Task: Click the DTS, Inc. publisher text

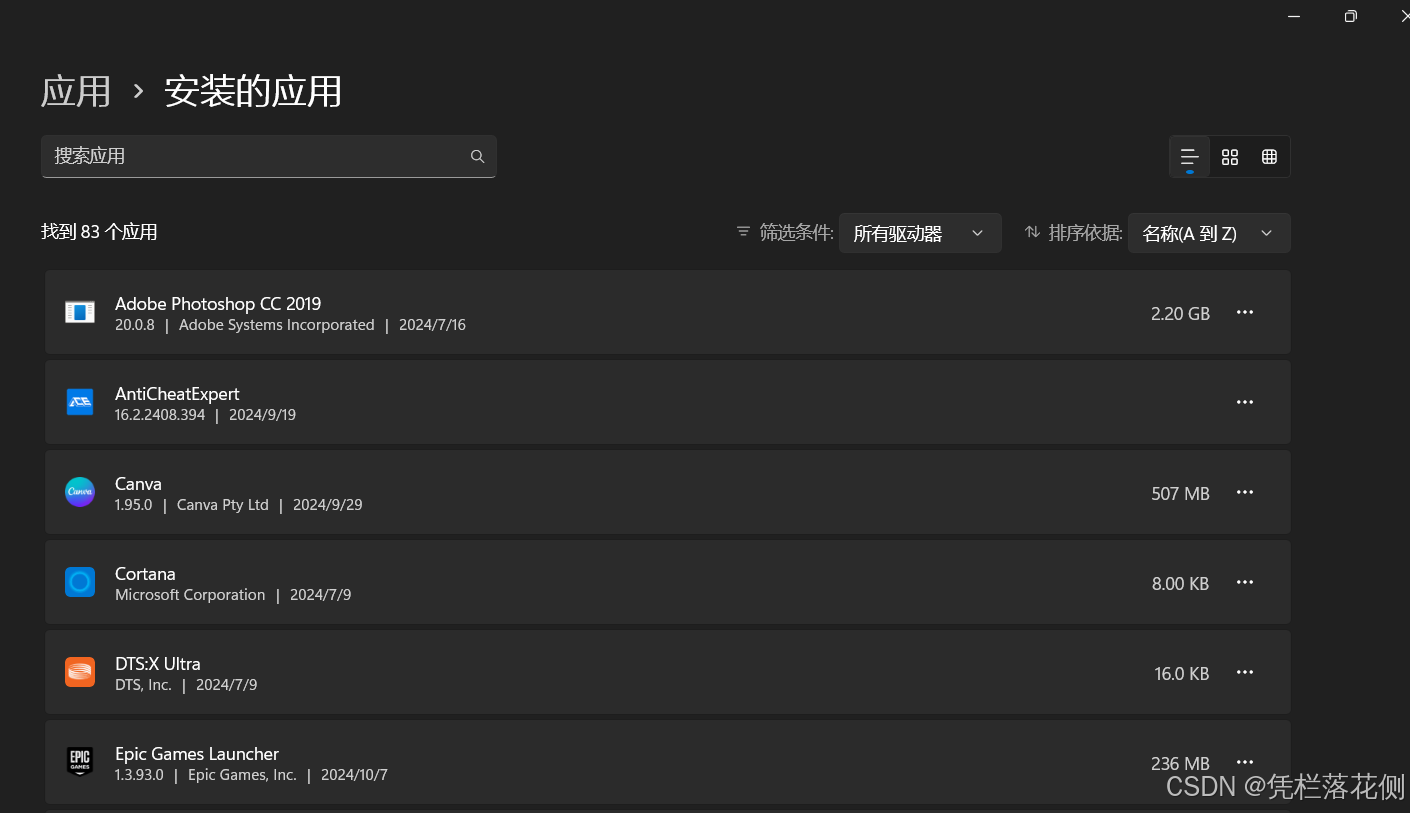Action: [x=143, y=685]
